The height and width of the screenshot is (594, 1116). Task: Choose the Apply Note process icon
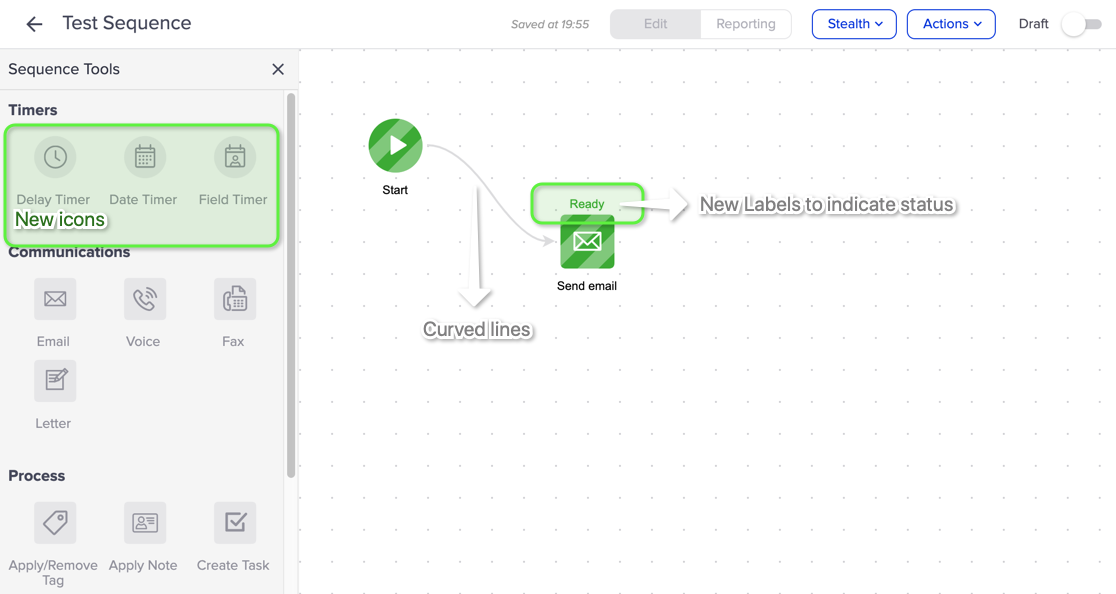pyautogui.click(x=144, y=523)
